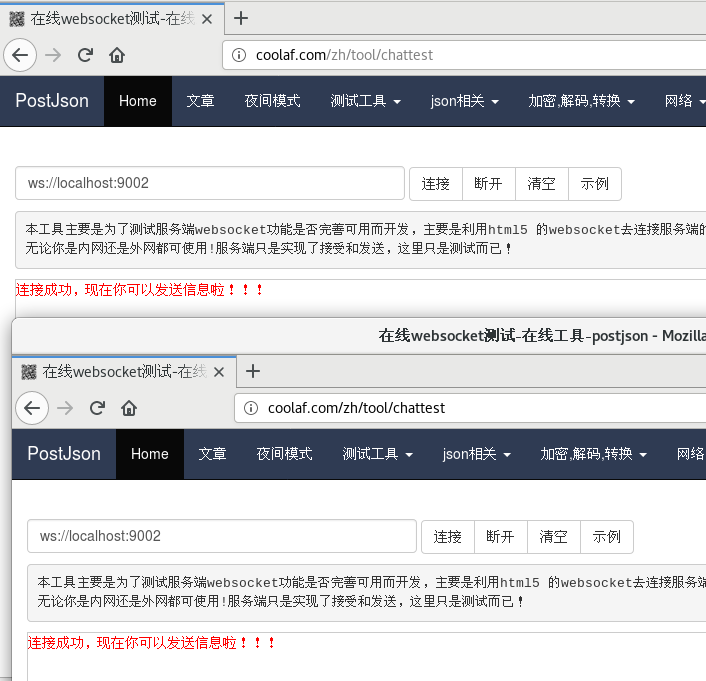Click the address bar URL in rear window

[344, 55]
